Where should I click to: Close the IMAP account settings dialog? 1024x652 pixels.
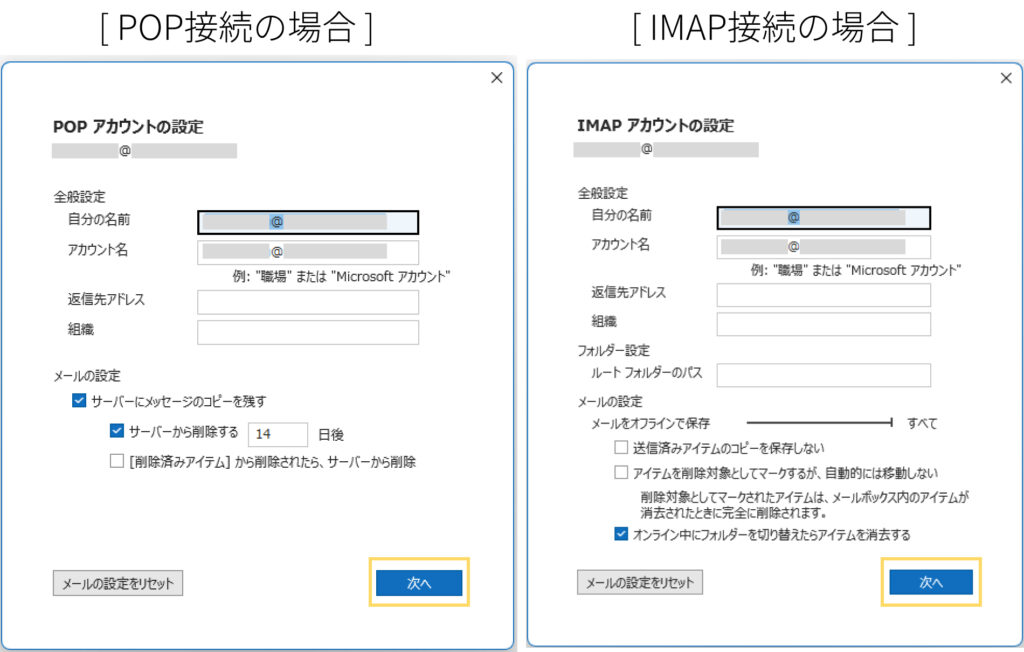[1006, 78]
